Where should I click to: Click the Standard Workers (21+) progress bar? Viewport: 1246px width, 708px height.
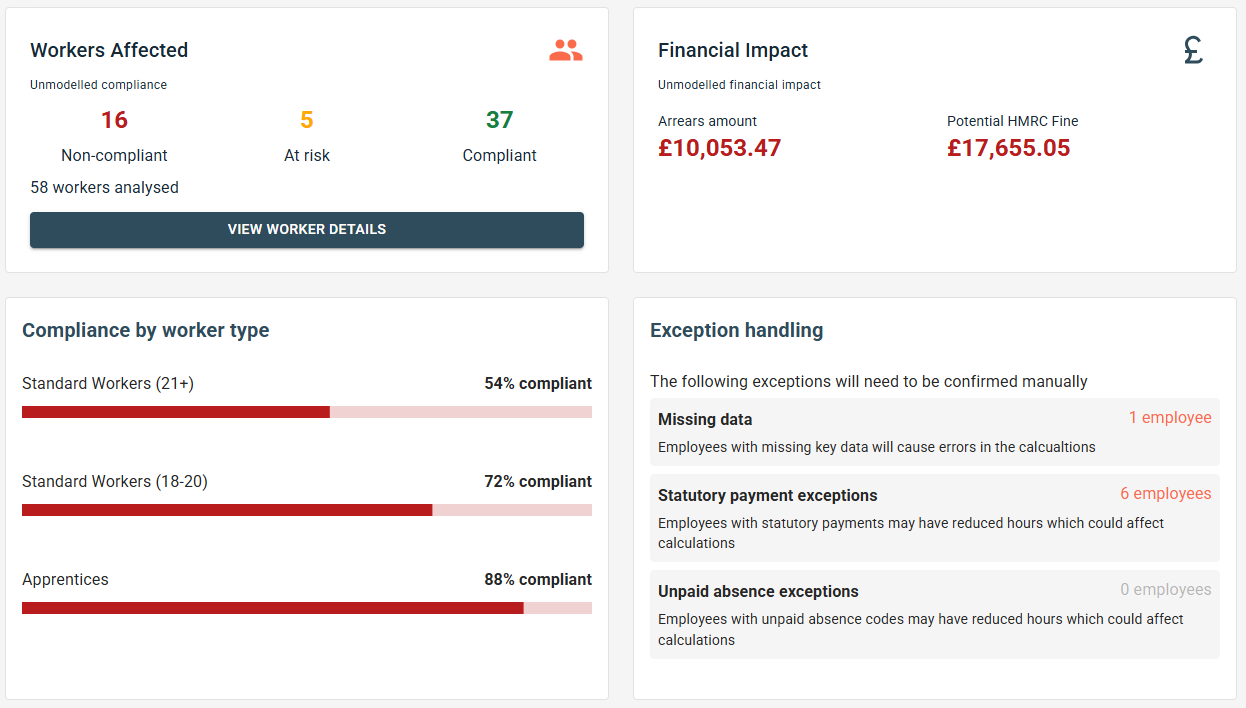(x=306, y=410)
